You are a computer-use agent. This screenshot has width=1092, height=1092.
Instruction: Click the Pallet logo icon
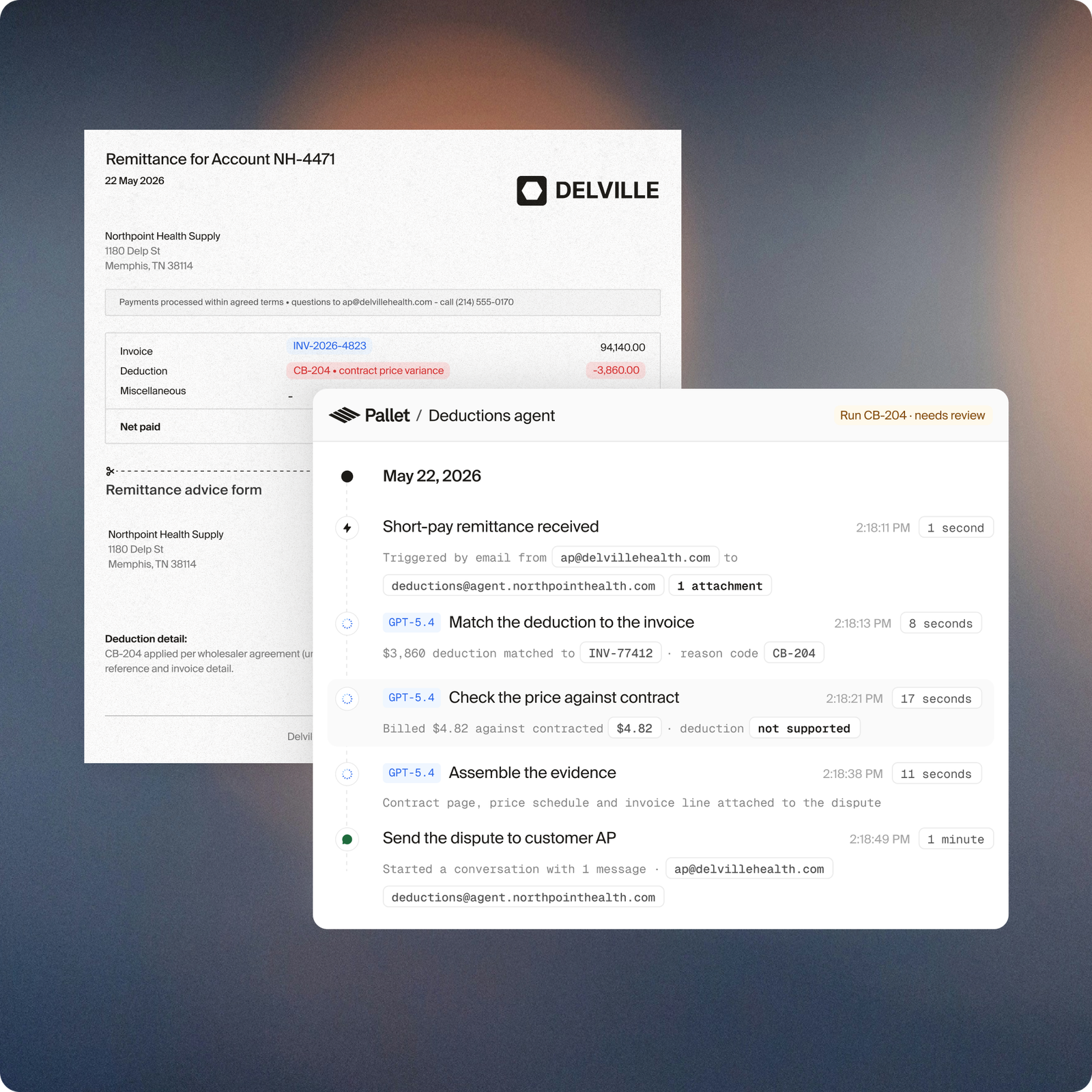point(344,415)
